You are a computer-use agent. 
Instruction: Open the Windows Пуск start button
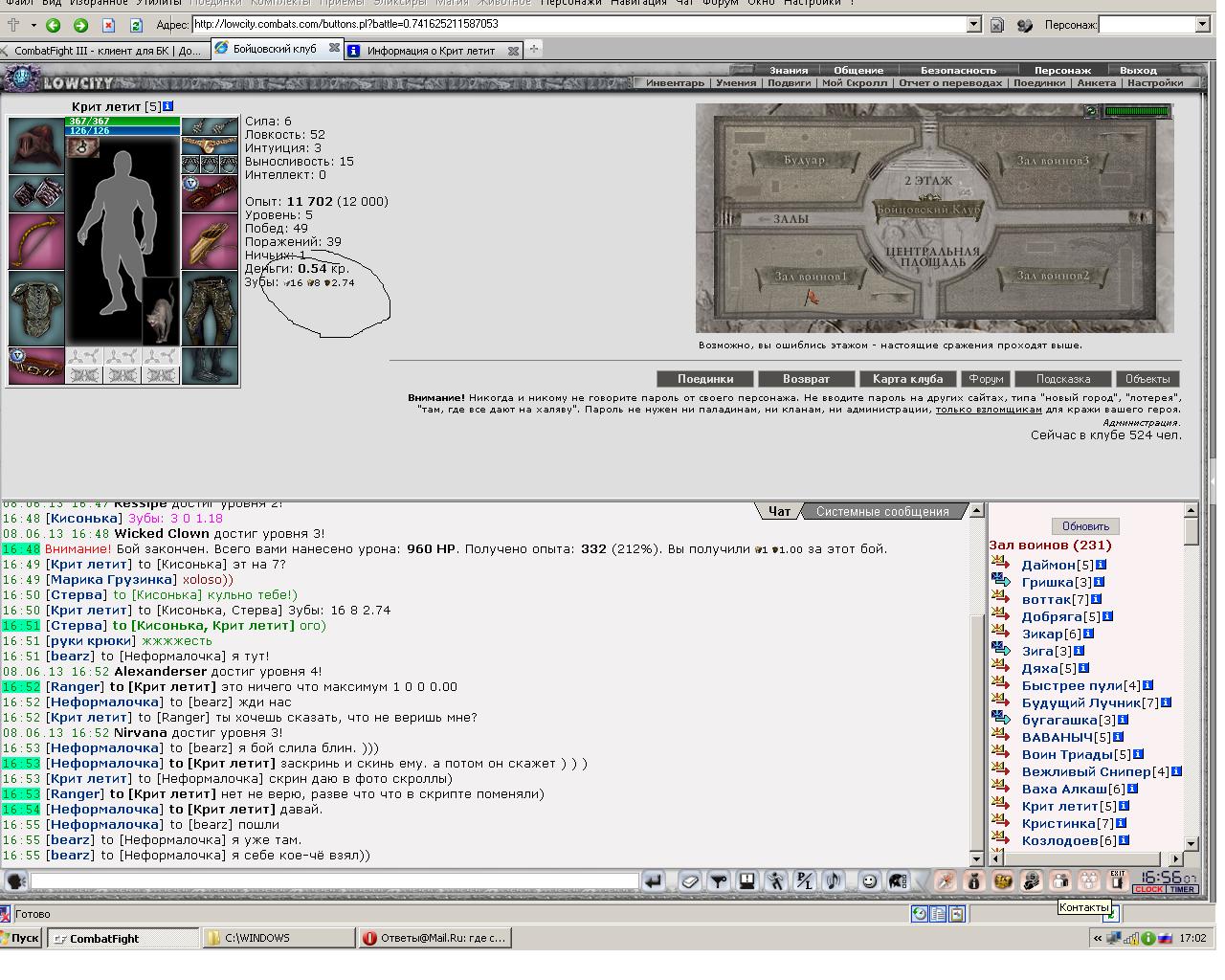(x=21, y=938)
